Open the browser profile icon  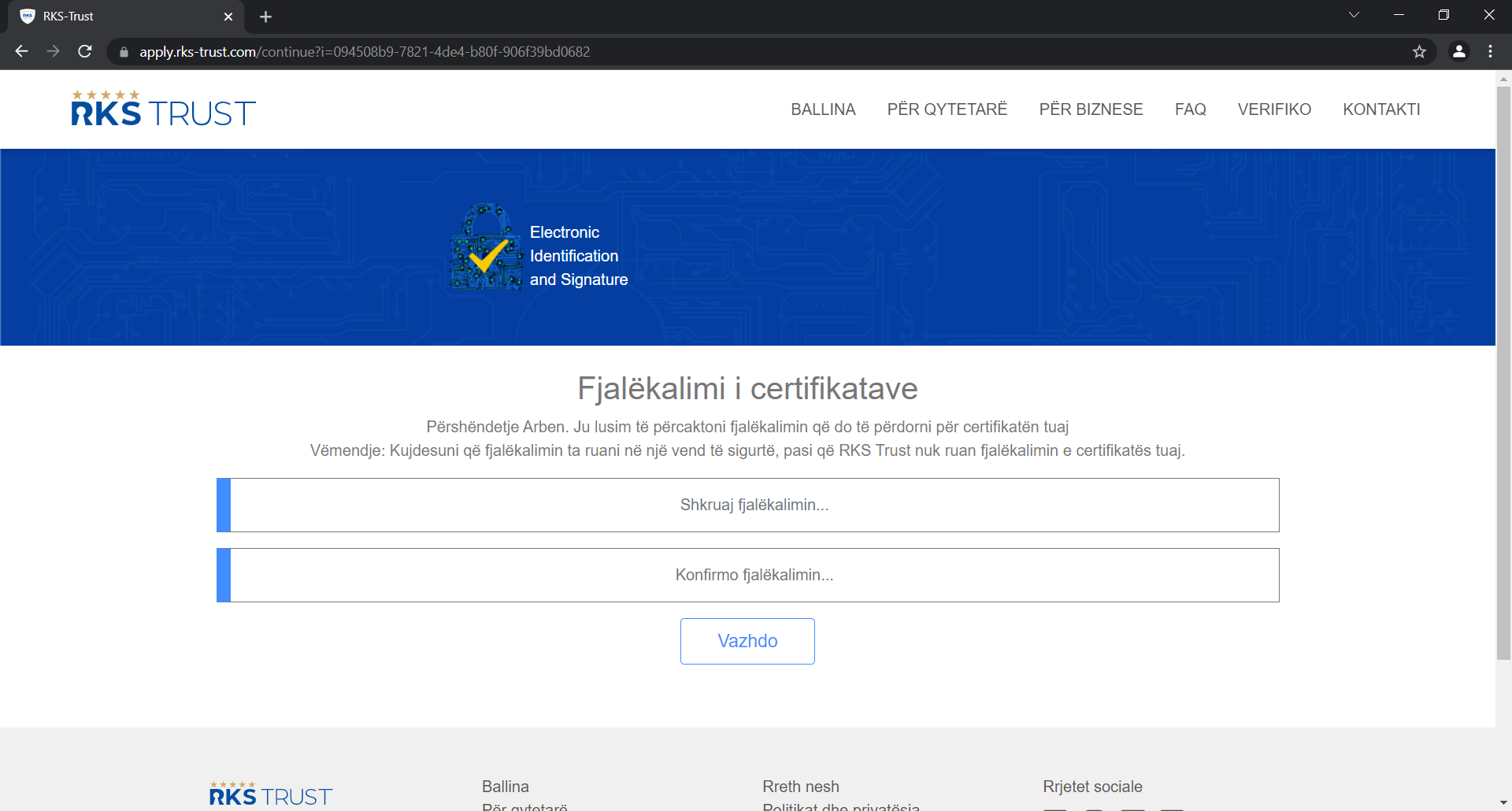pos(1458,51)
